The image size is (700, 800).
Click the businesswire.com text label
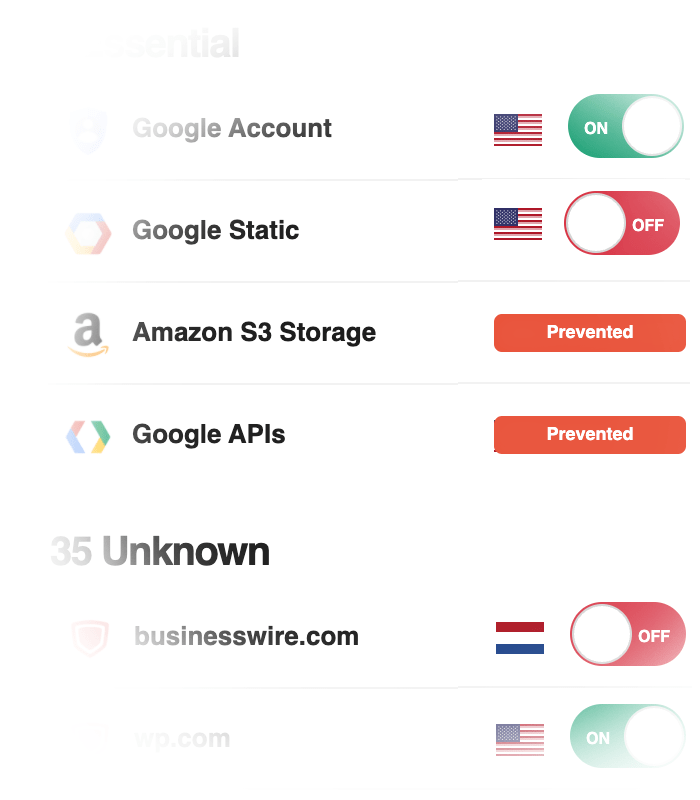(247, 635)
